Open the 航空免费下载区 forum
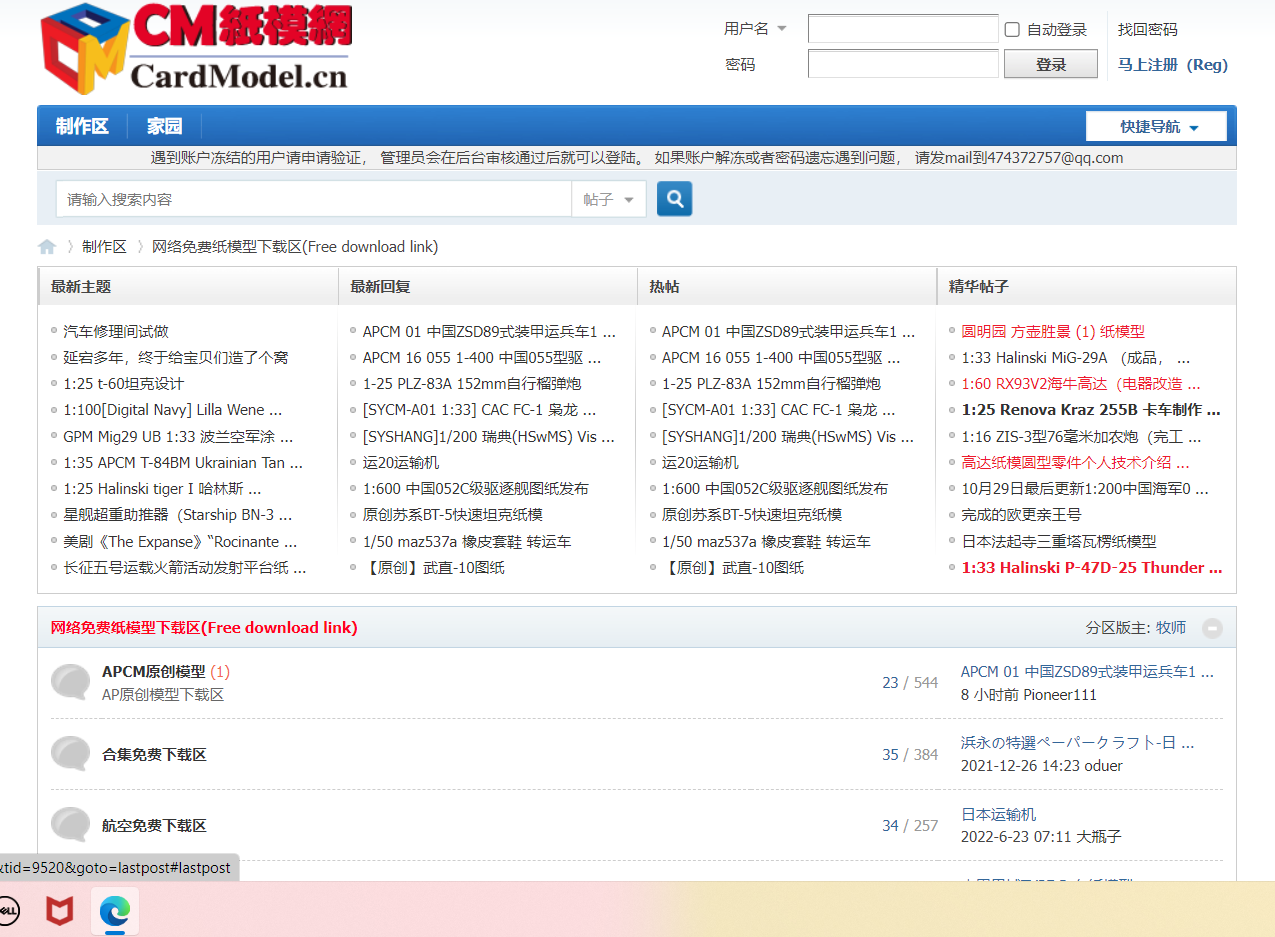The width and height of the screenshot is (1275, 937). [x=154, y=825]
